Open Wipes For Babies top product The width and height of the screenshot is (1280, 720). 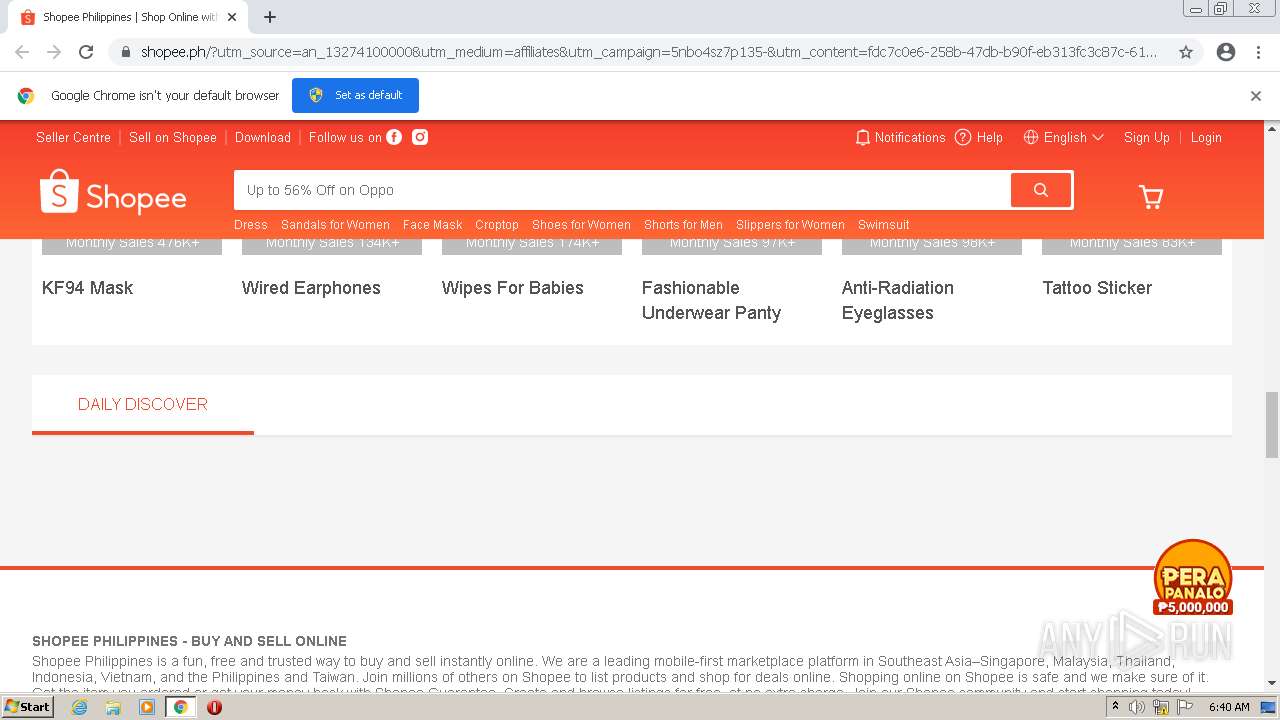[x=512, y=288]
